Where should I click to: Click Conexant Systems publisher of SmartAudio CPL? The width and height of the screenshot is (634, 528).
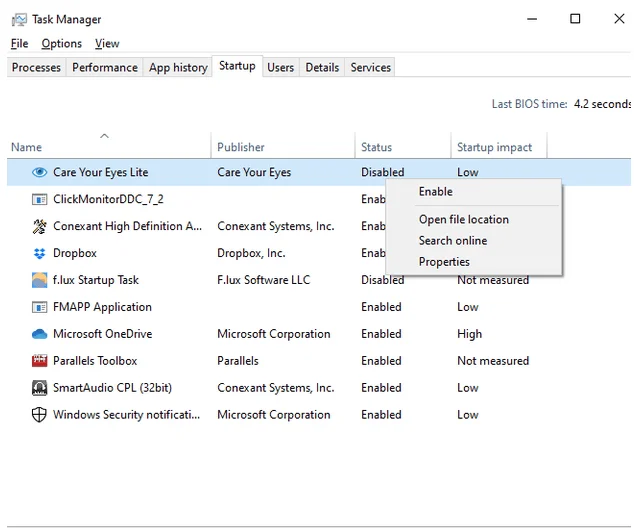pyautogui.click(x=276, y=388)
